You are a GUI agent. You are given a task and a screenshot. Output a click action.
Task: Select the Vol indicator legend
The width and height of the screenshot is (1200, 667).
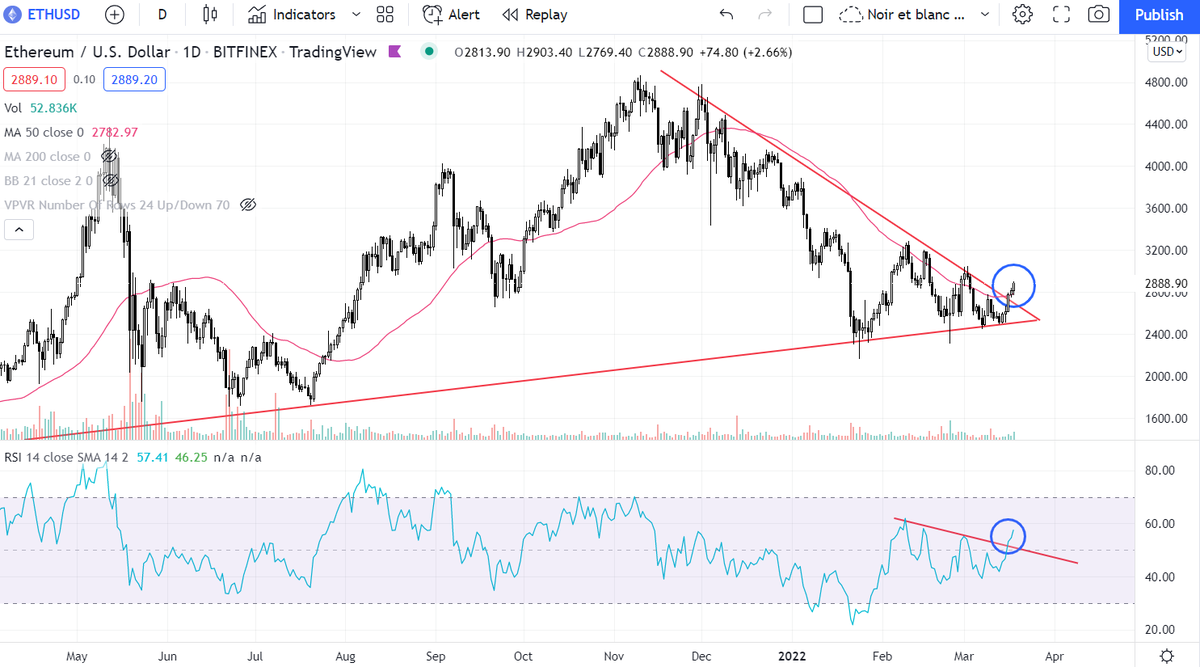pos(14,106)
